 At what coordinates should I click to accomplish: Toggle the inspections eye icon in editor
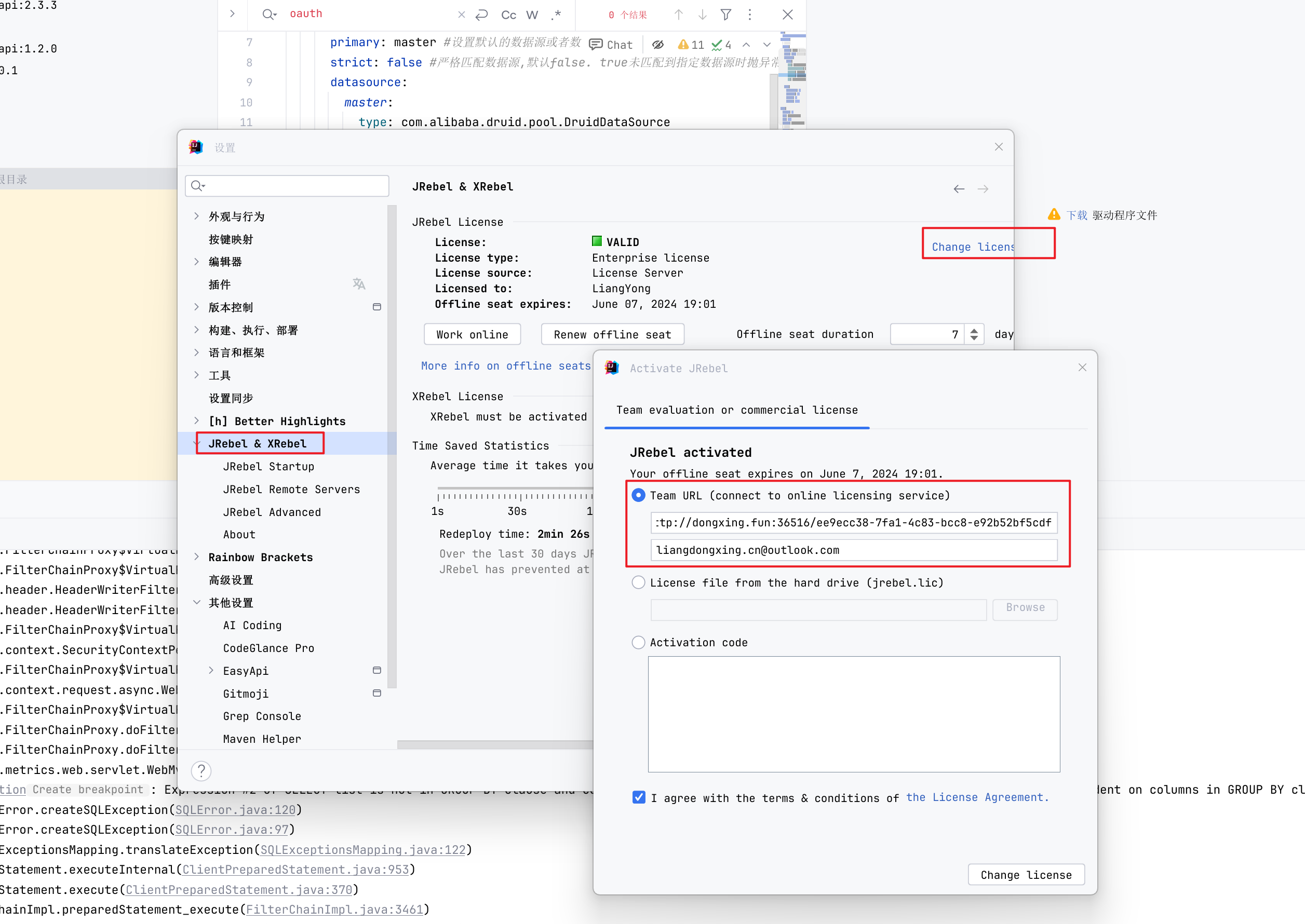[658, 44]
